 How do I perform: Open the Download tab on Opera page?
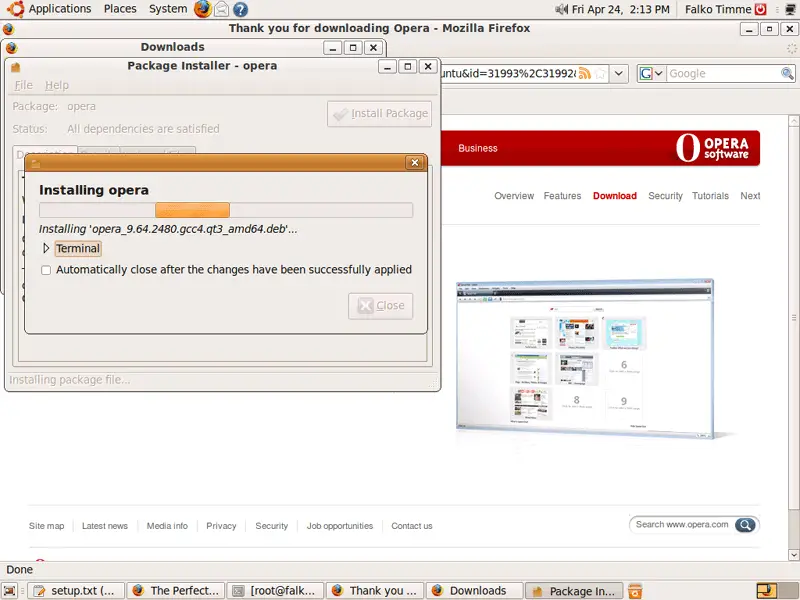[614, 196]
